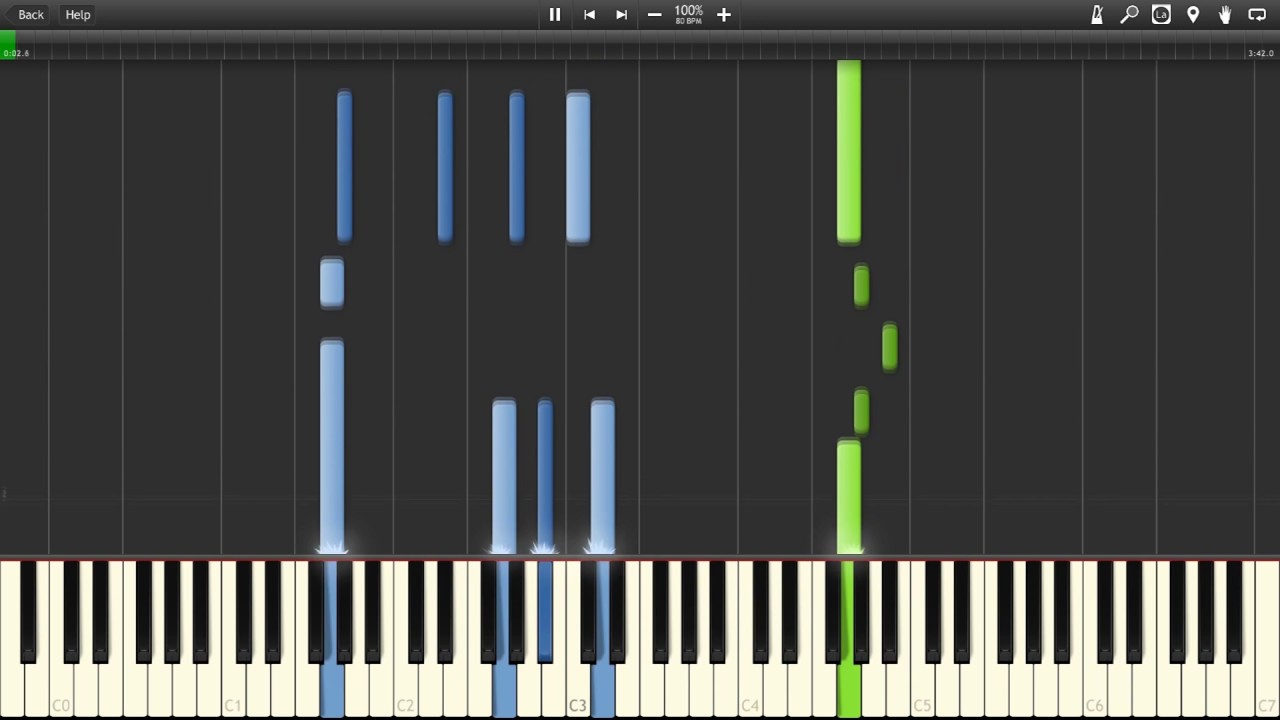Play the white key labeled C1
Screen dimensions: 1280x720
click(233, 690)
